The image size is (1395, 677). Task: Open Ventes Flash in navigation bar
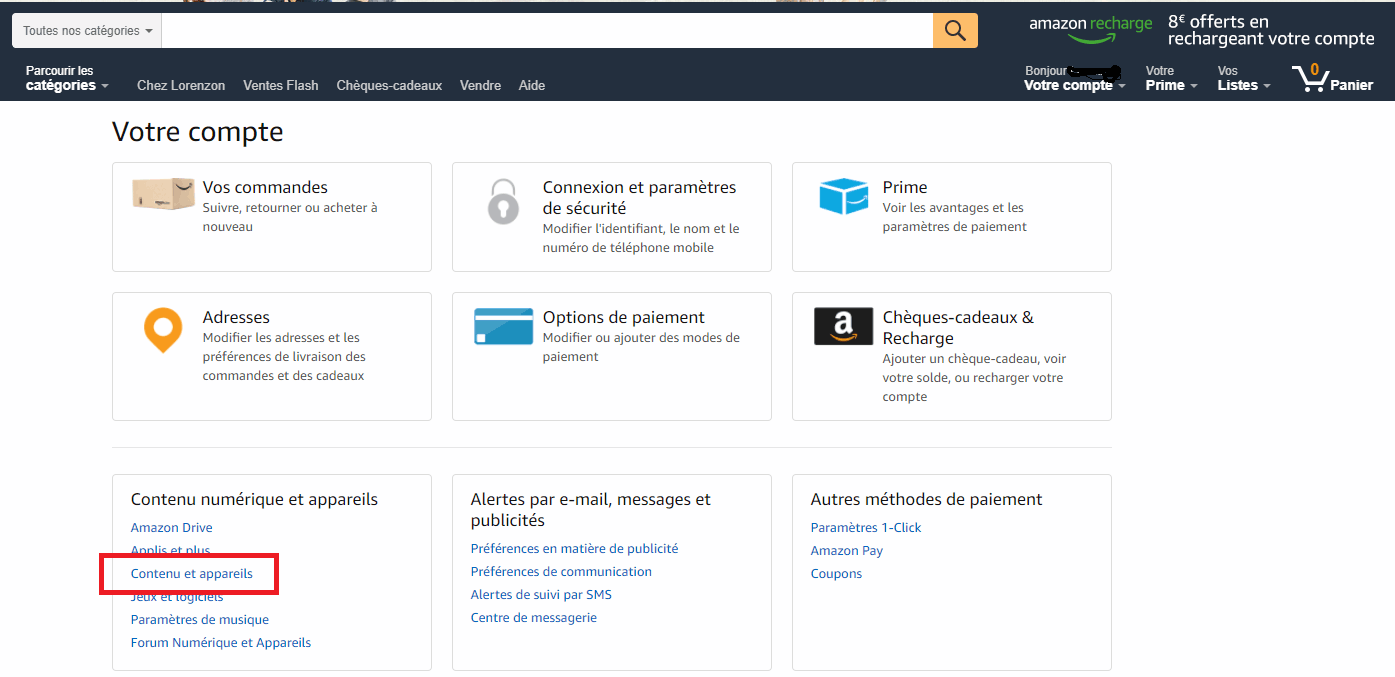(x=281, y=85)
